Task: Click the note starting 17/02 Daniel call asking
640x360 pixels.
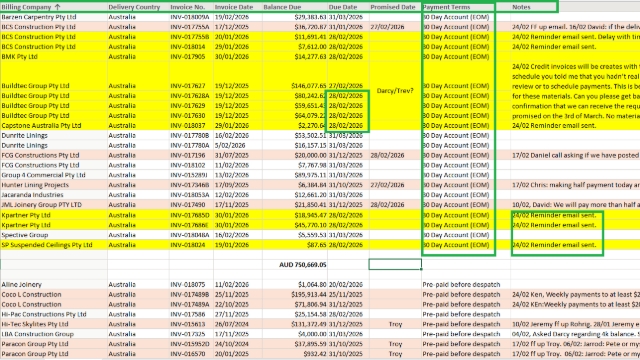Action: pyautogui.click(x=575, y=155)
